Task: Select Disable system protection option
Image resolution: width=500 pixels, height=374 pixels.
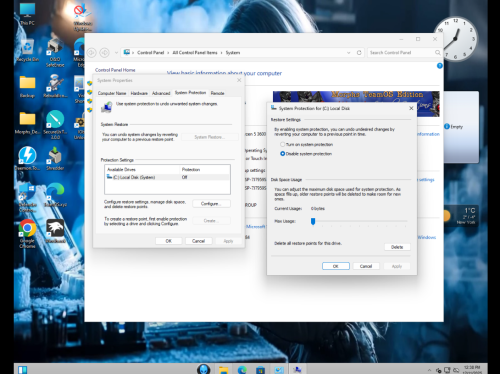Action: click(x=283, y=154)
